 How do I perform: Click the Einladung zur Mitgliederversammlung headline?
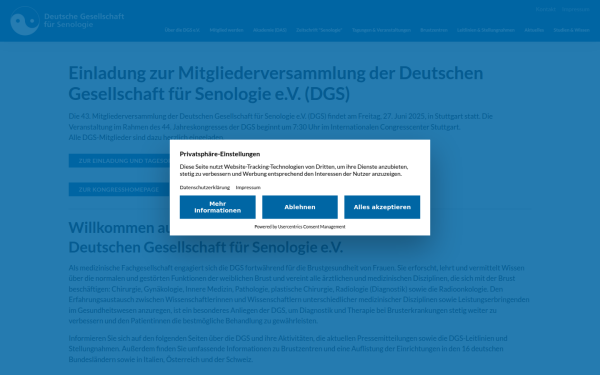276,83
